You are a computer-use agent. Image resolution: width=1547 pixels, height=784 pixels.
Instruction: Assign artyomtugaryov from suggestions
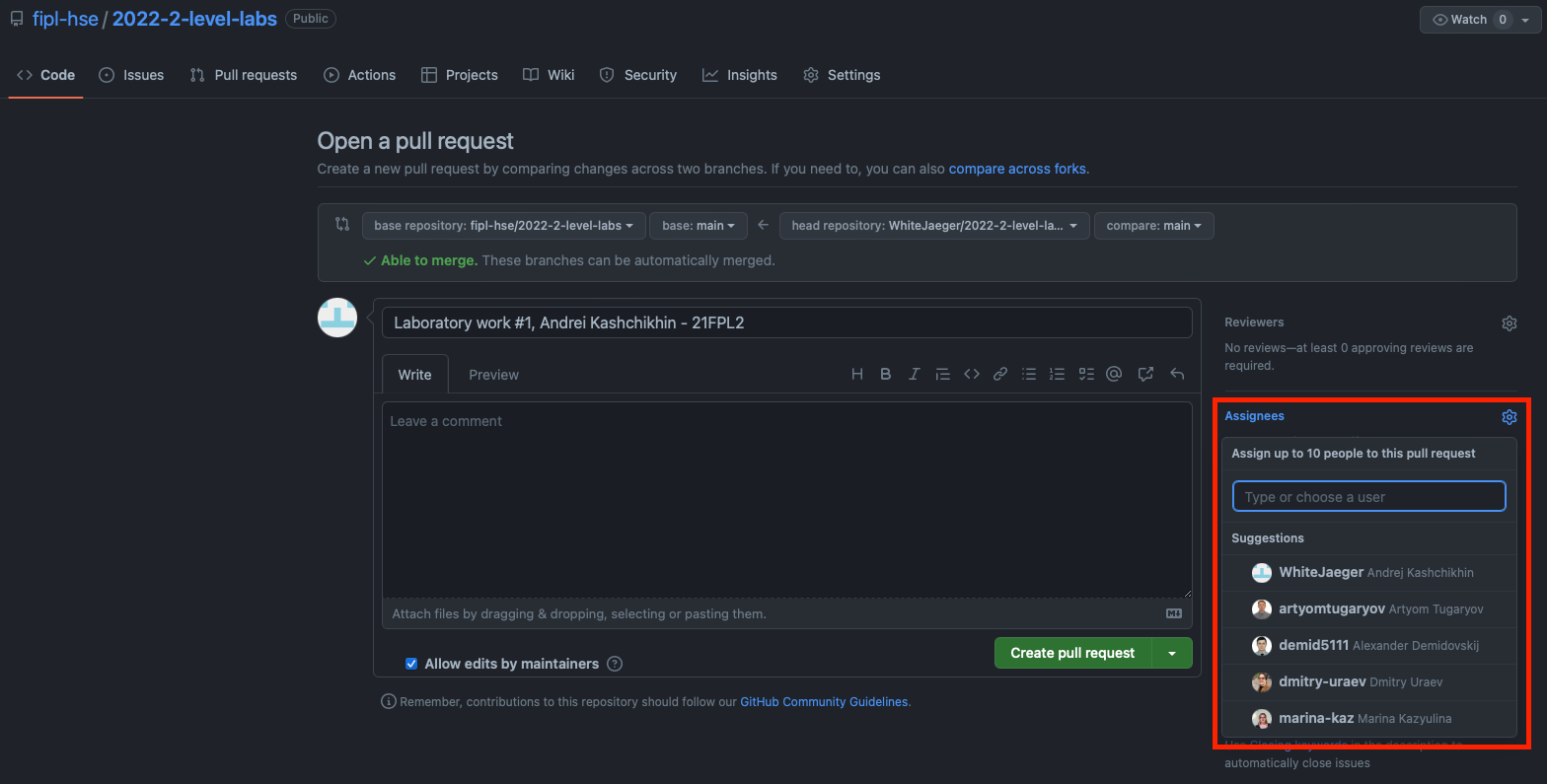(x=1369, y=609)
